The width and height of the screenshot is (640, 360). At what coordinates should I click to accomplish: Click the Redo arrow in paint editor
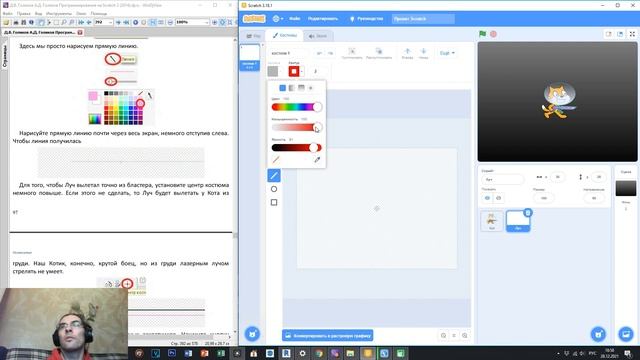click(x=330, y=53)
